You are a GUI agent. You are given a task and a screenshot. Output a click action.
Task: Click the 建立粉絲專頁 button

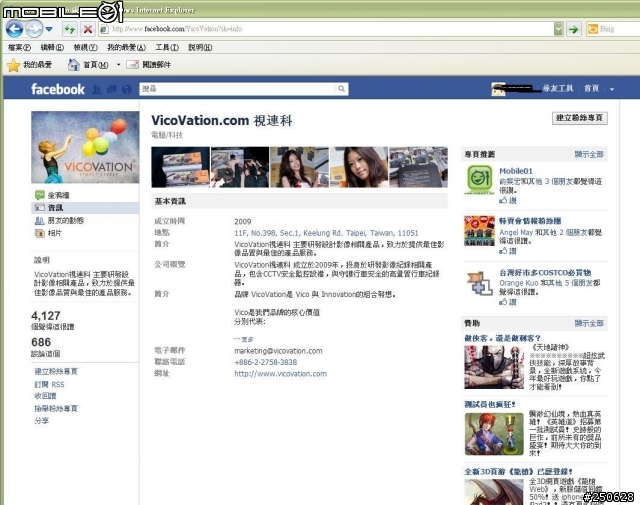click(x=580, y=118)
